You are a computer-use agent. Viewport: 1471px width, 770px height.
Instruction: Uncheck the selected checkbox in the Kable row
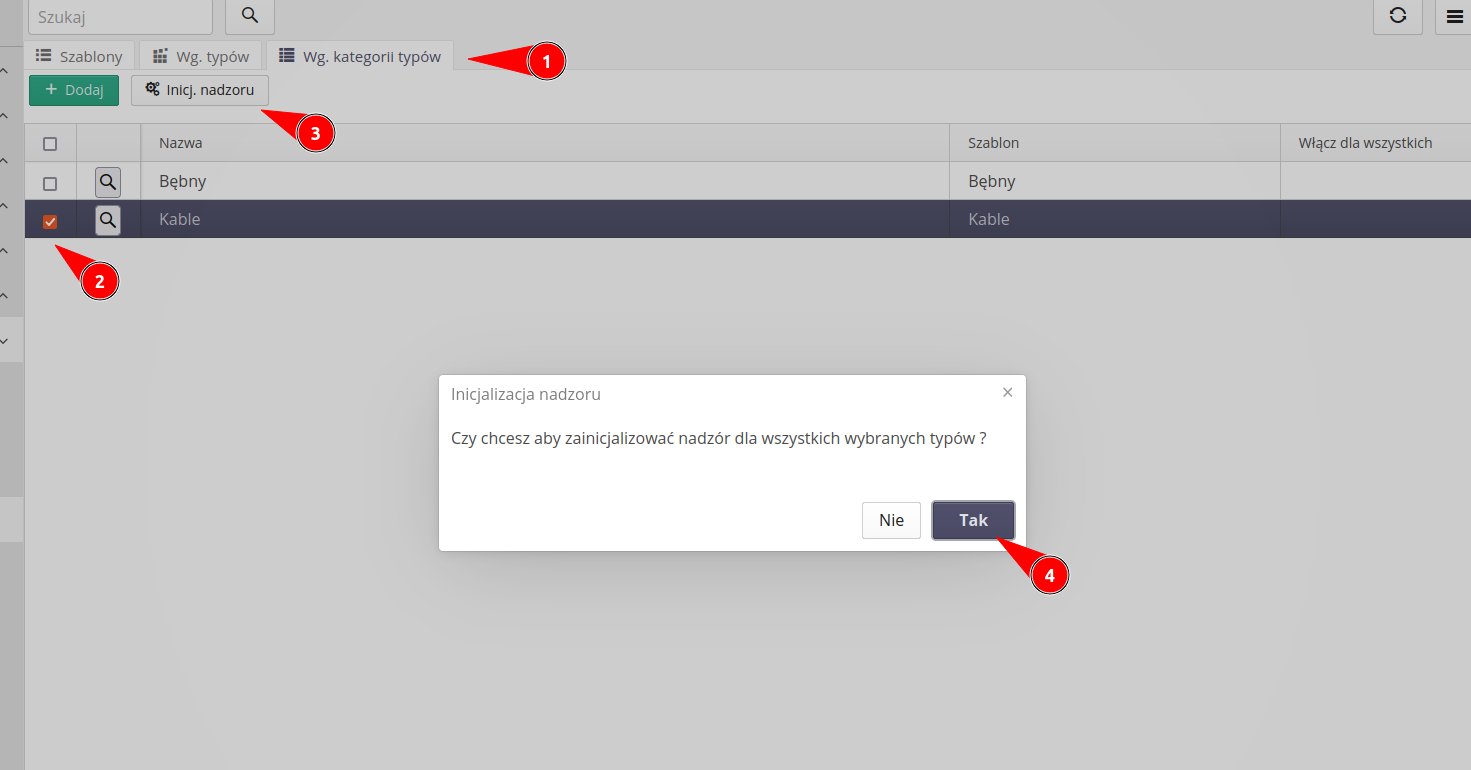pyautogui.click(x=49, y=221)
